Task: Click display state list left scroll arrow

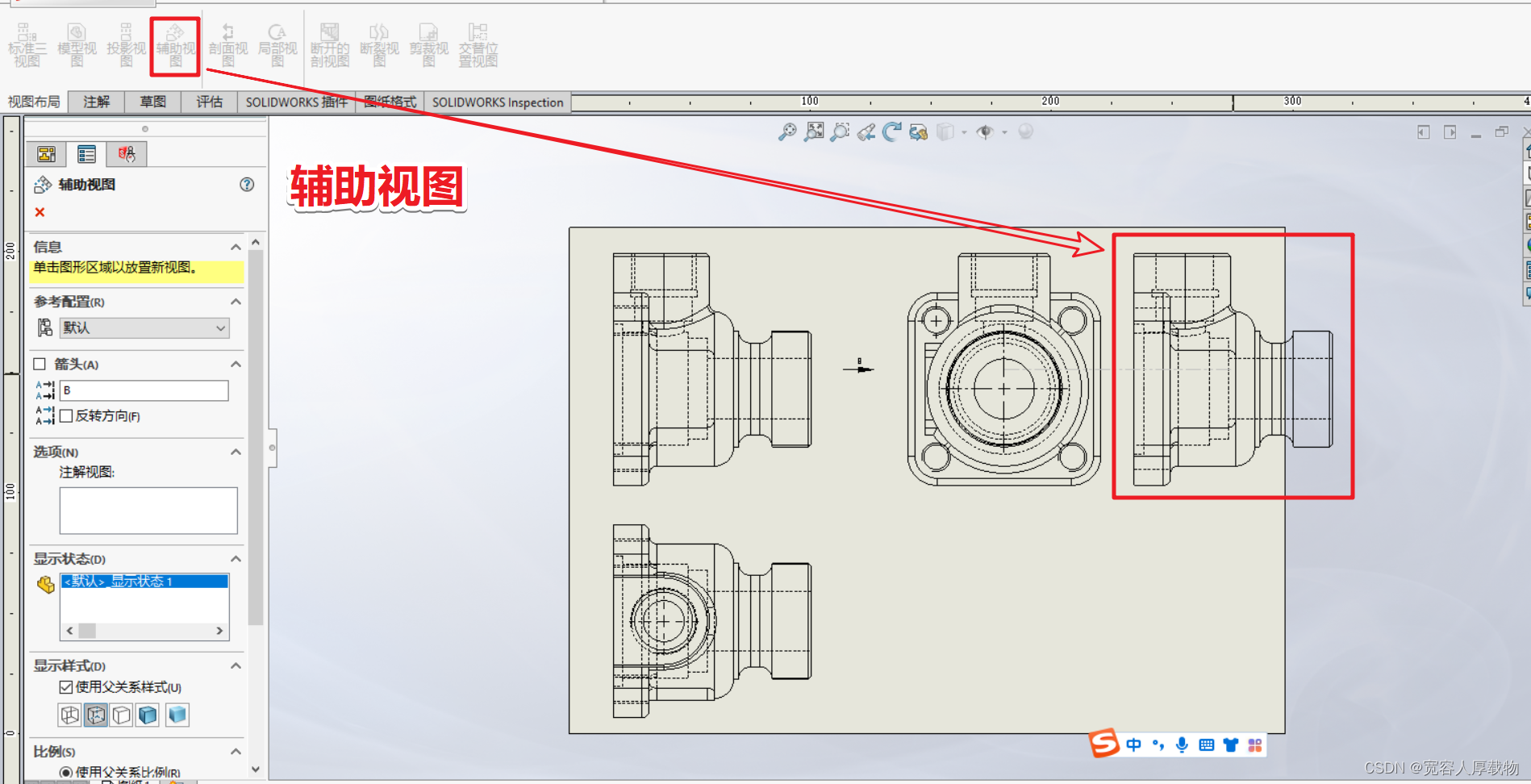Action: click(69, 631)
